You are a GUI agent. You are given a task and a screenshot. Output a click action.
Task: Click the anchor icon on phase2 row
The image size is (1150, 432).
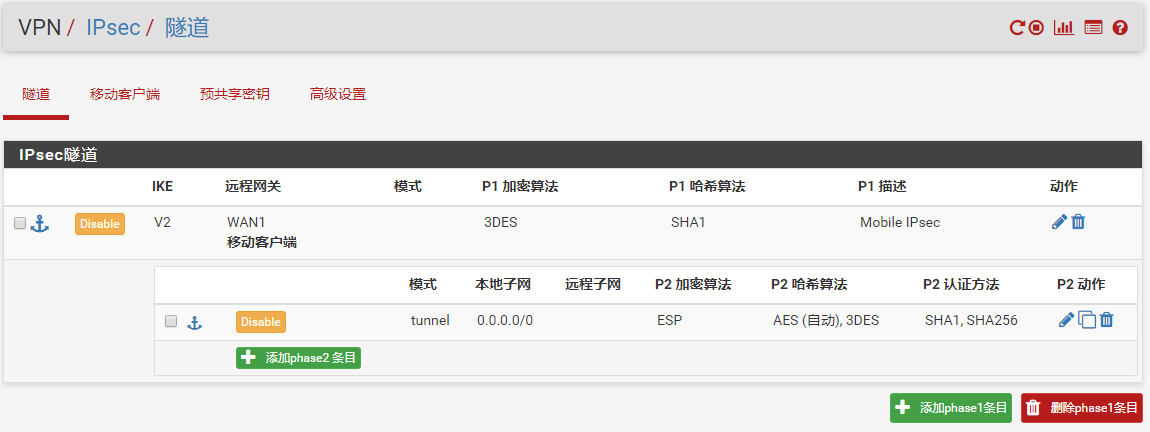pyautogui.click(x=196, y=322)
